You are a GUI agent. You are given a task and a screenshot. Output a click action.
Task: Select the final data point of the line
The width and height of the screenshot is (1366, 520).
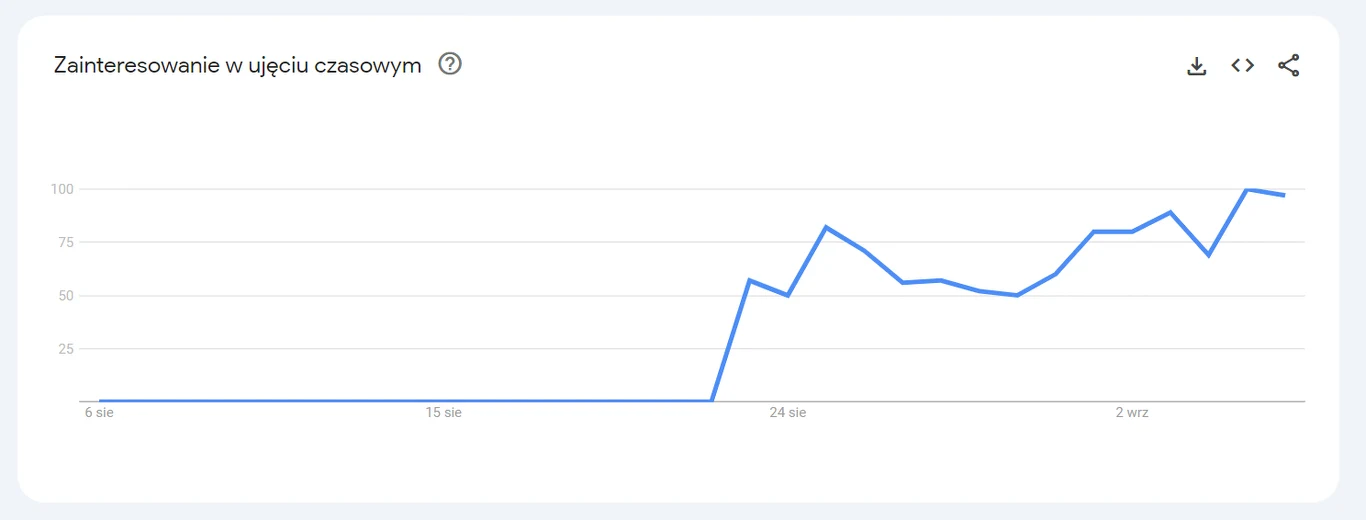coord(1284,195)
